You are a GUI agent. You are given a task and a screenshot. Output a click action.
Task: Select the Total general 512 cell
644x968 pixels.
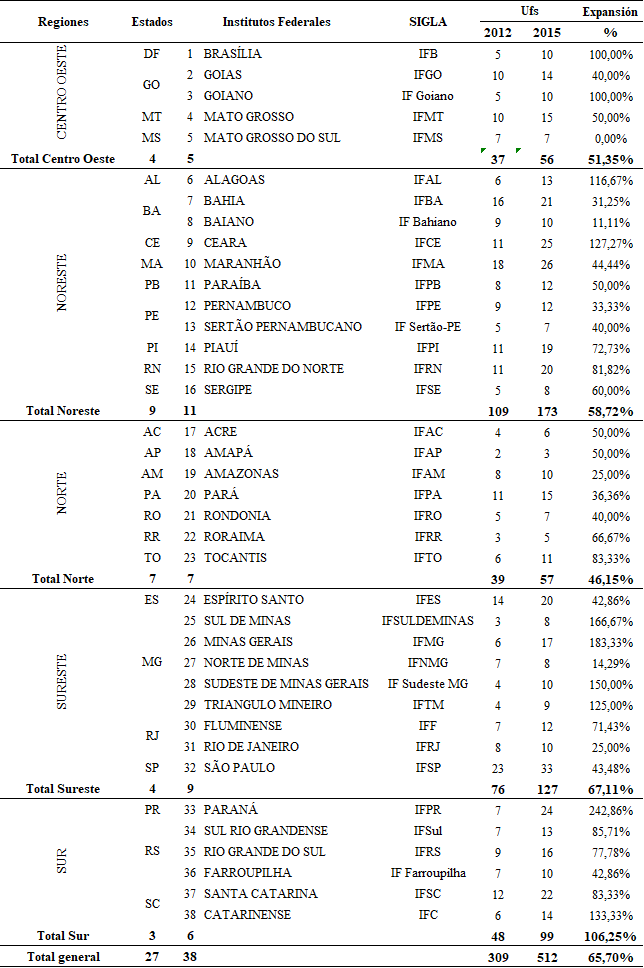click(547, 958)
